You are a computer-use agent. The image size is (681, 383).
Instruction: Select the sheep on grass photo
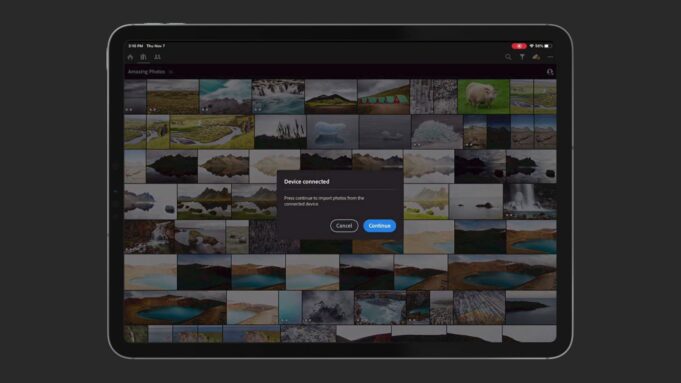point(483,96)
